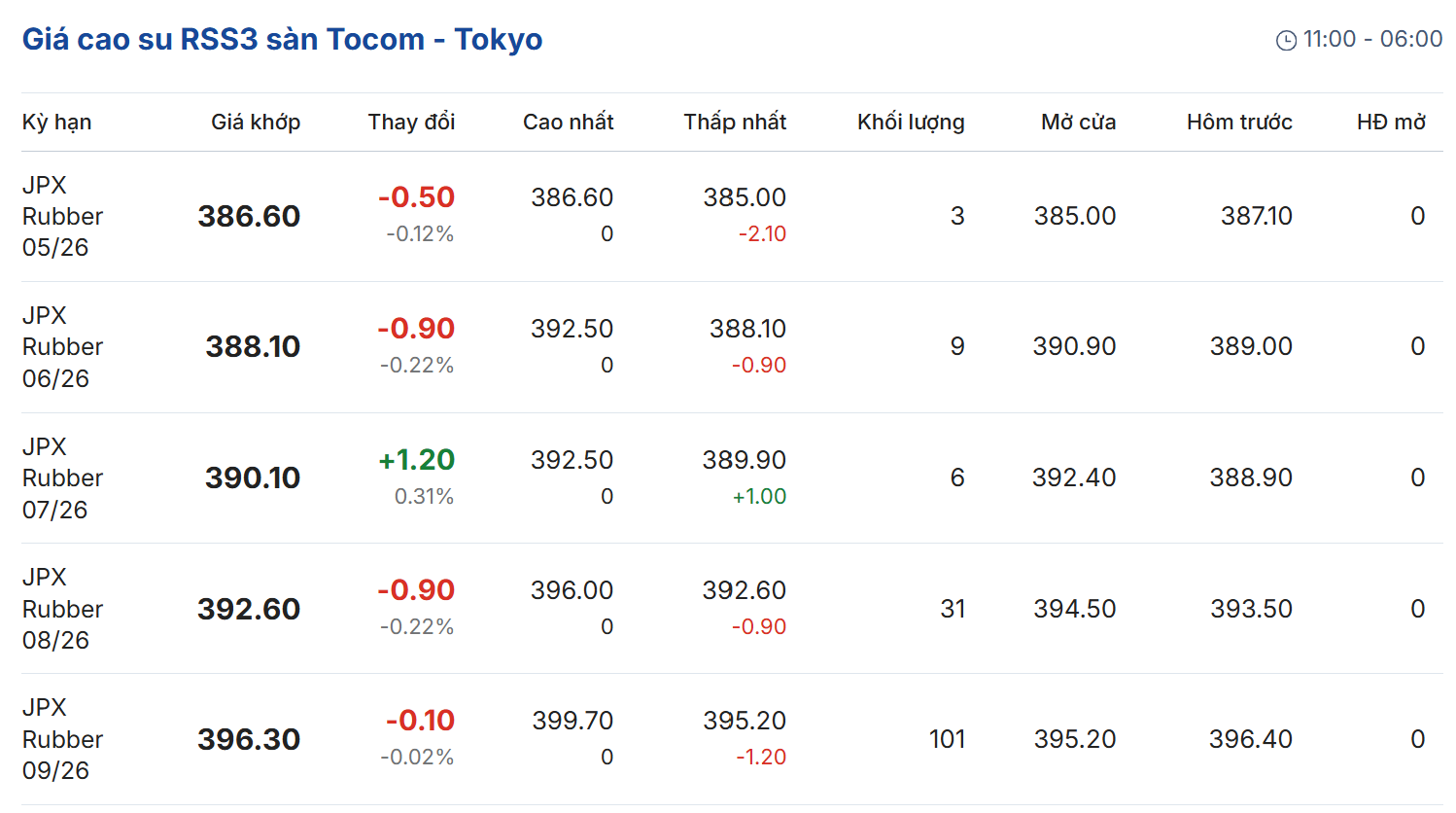Viewport: 1456px width, 813px height.
Task: Select the JPX Rubber 07/26 contract
Action: pos(62,477)
